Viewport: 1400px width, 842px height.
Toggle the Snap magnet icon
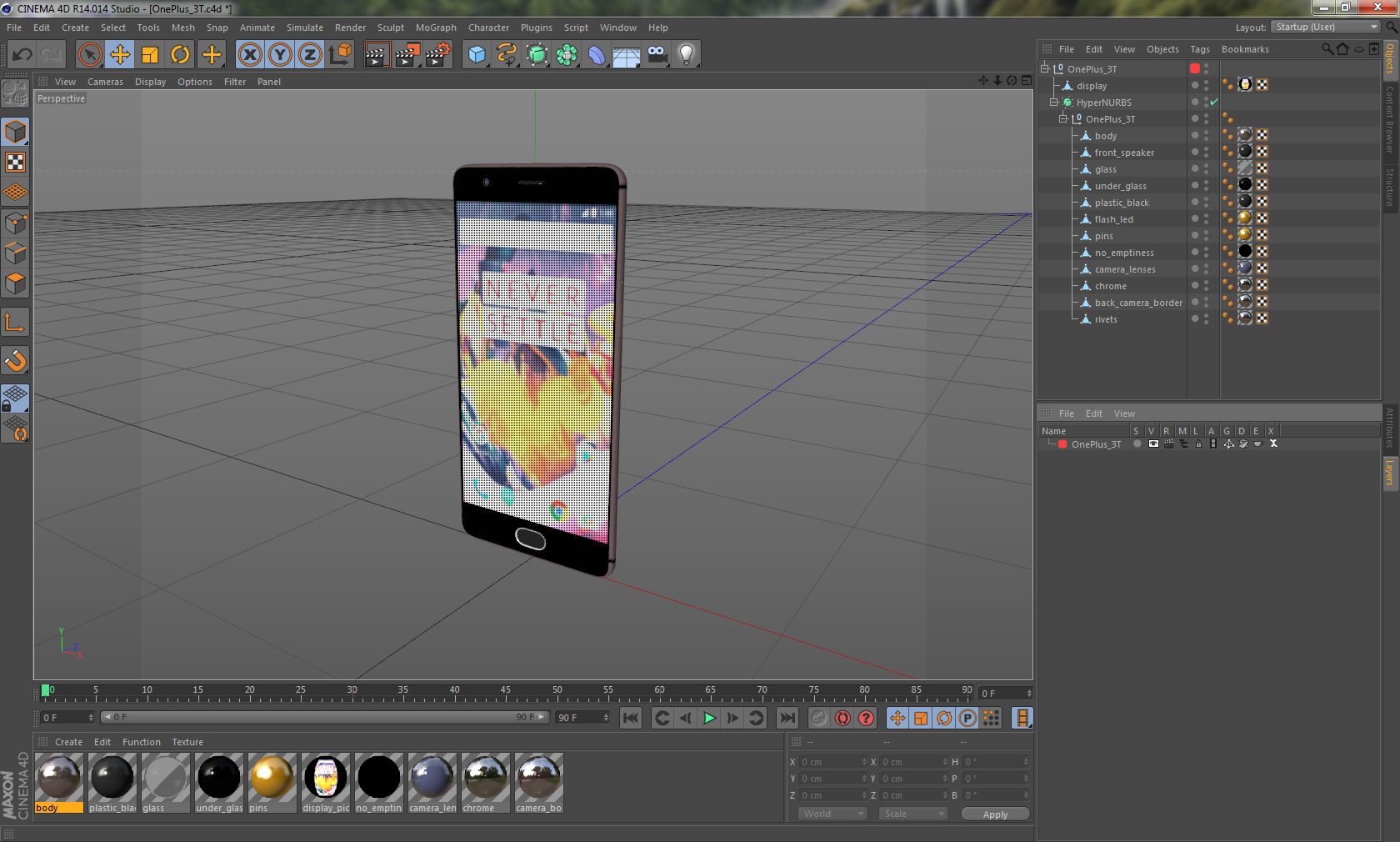click(16, 360)
